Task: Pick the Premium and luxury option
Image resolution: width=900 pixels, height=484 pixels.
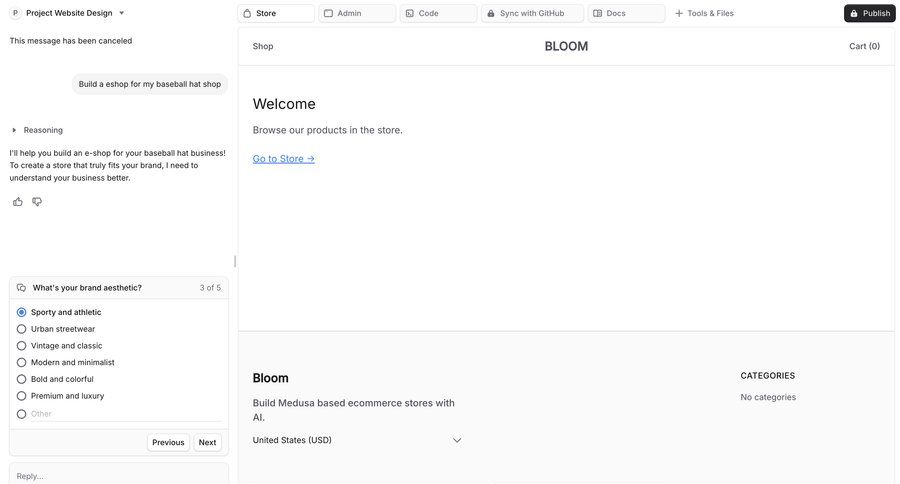Action: click(21, 396)
